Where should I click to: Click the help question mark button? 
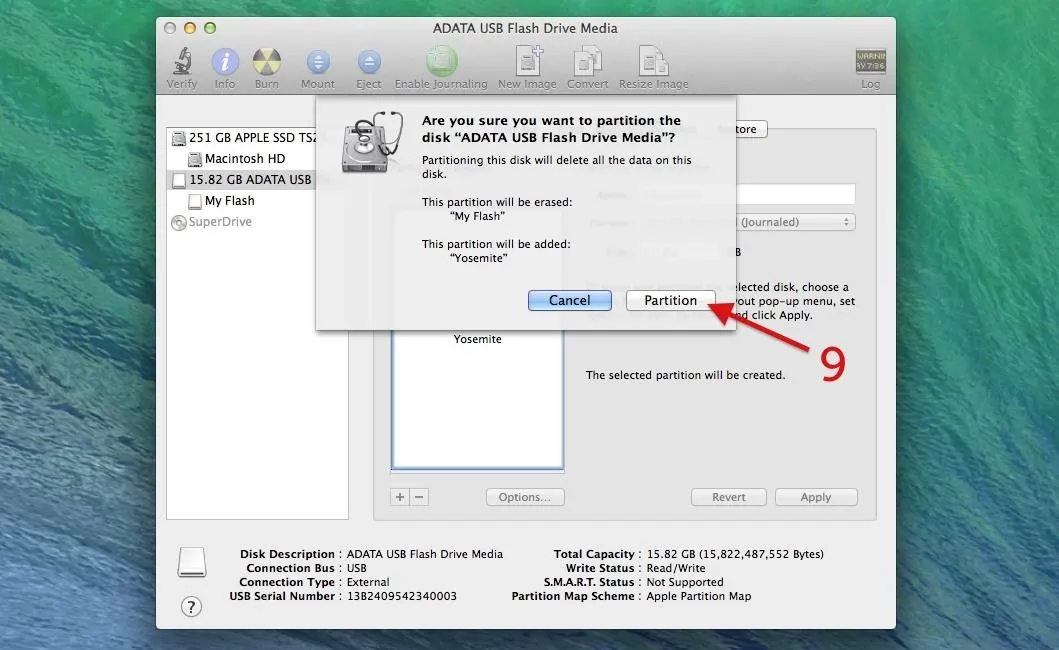click(x=191, y=607)
